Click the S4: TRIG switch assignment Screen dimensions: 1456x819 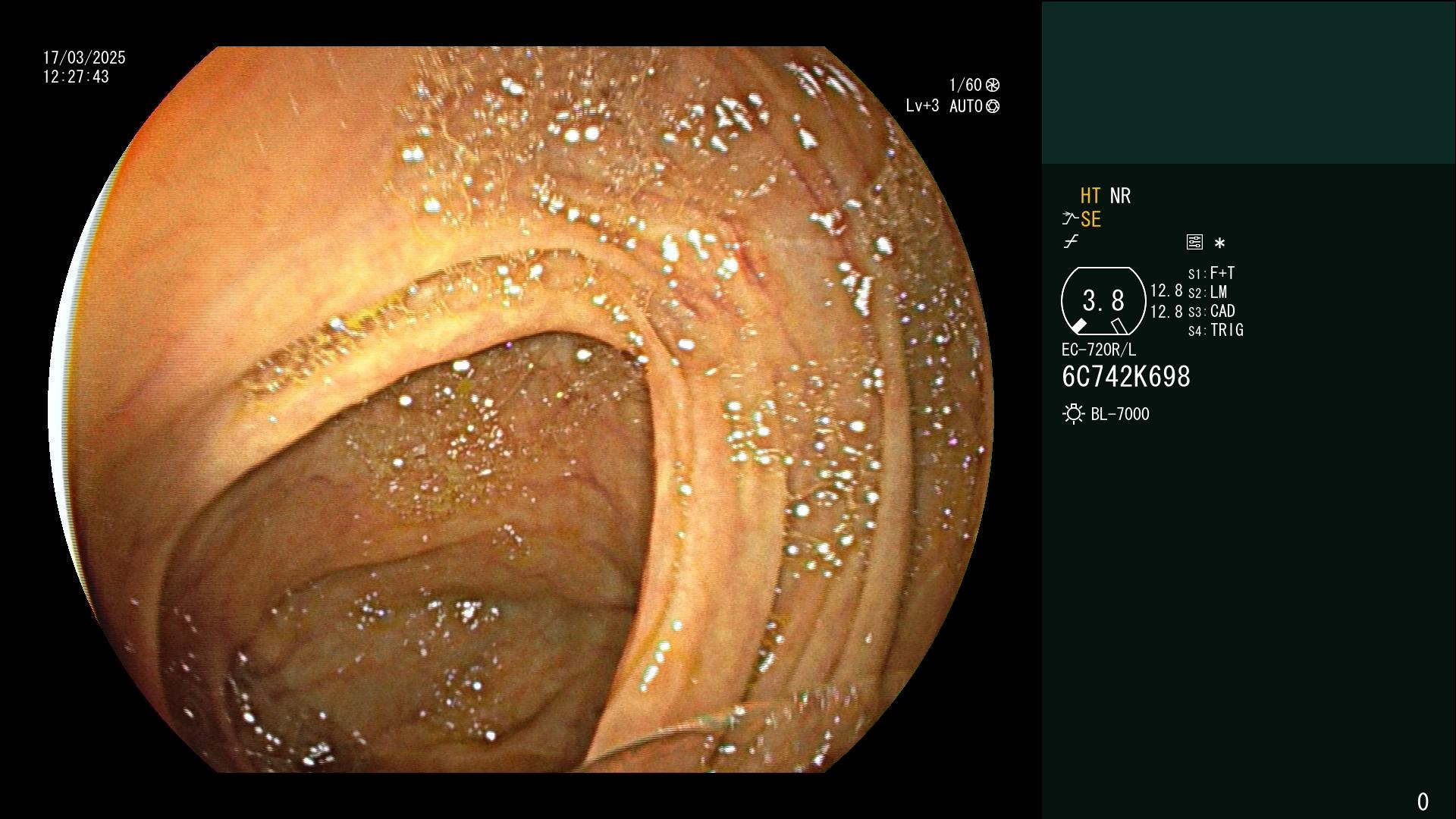[x=1216, y=330]
